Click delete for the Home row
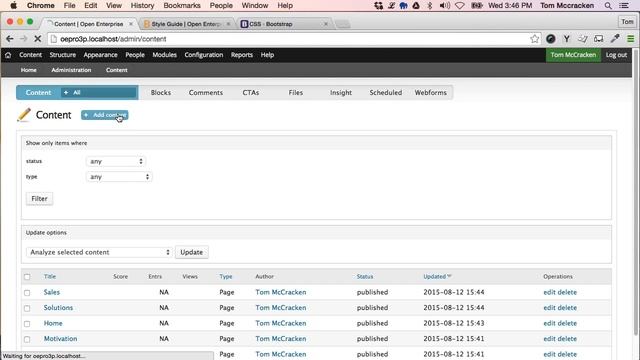The image size is (640, 360). (x=567, y=323)
